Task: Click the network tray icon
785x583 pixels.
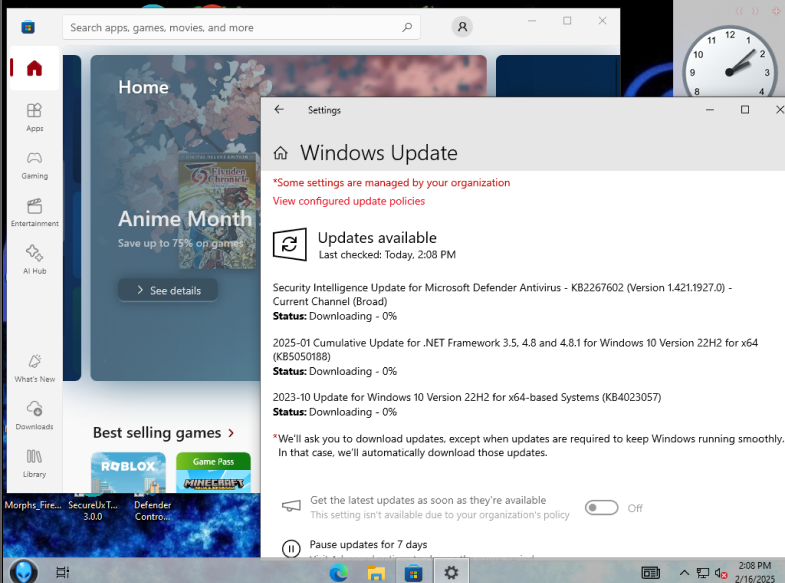Action: [702, 573]
